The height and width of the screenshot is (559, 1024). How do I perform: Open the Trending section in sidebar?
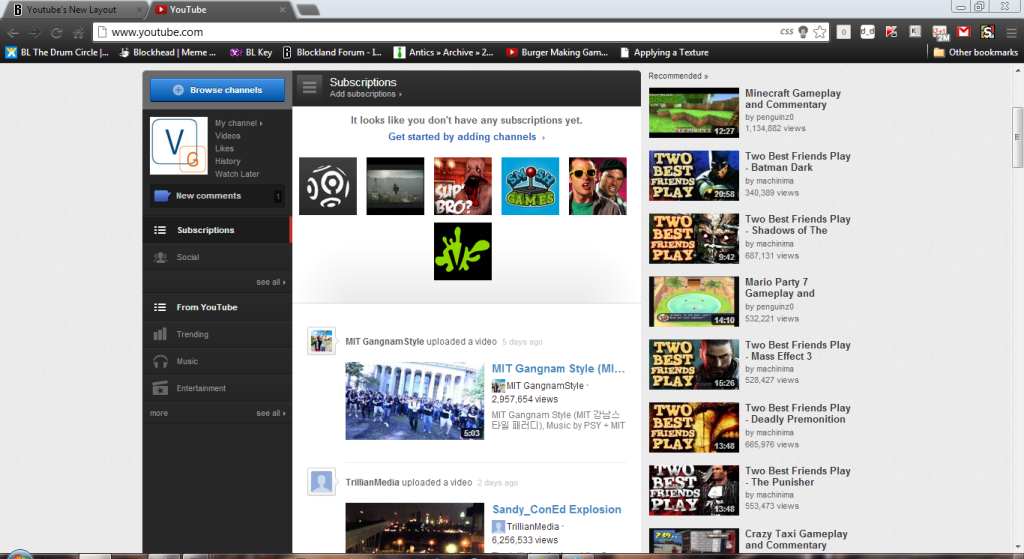click(192, 334)
